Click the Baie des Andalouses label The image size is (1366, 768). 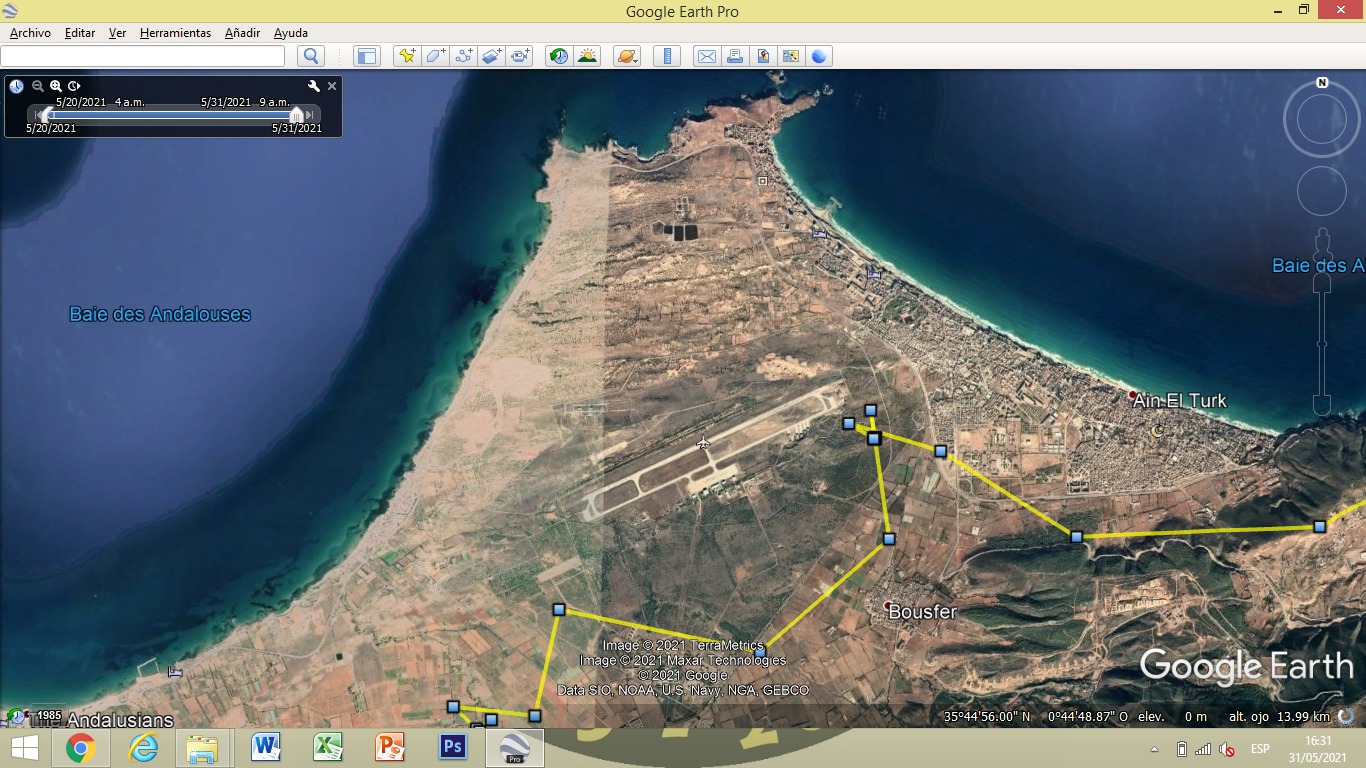[160, 314]
